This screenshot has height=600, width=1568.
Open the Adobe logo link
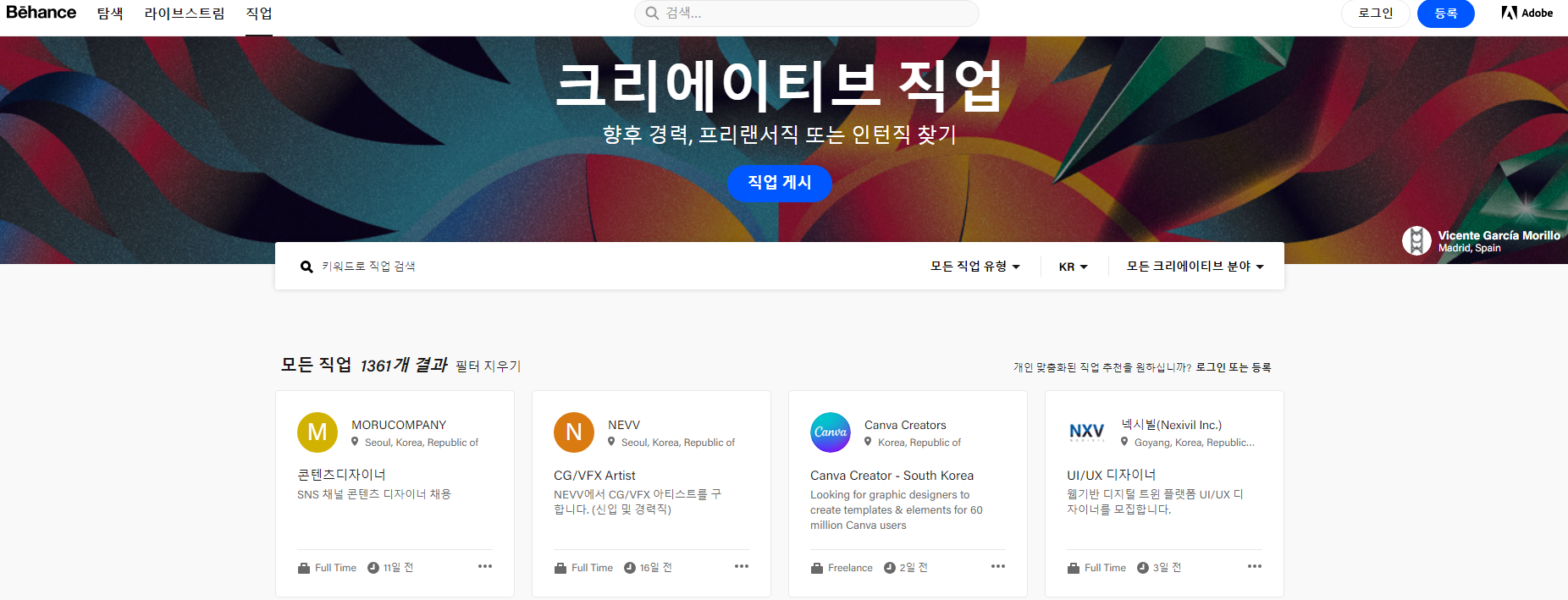pyautogui.click(x=1527, y=13)
